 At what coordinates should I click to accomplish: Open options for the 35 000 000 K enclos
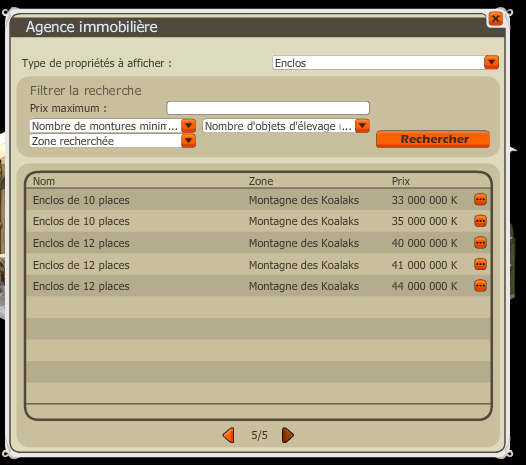coord(480,221)
